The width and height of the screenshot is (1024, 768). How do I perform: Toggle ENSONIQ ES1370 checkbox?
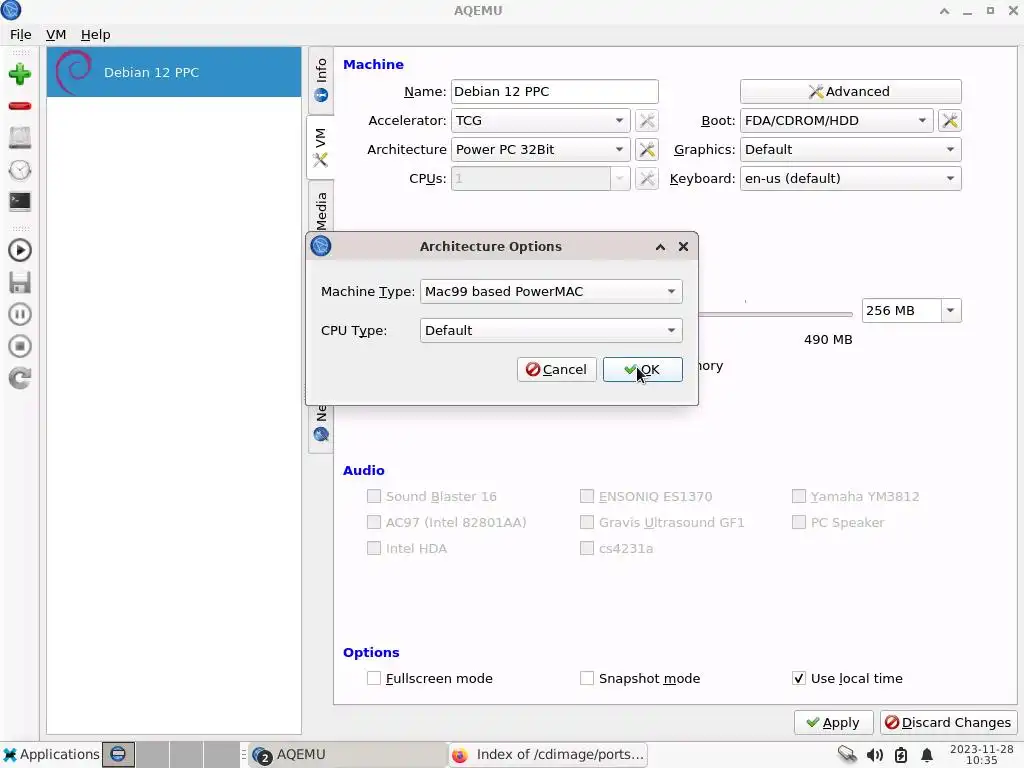(586, 496)
